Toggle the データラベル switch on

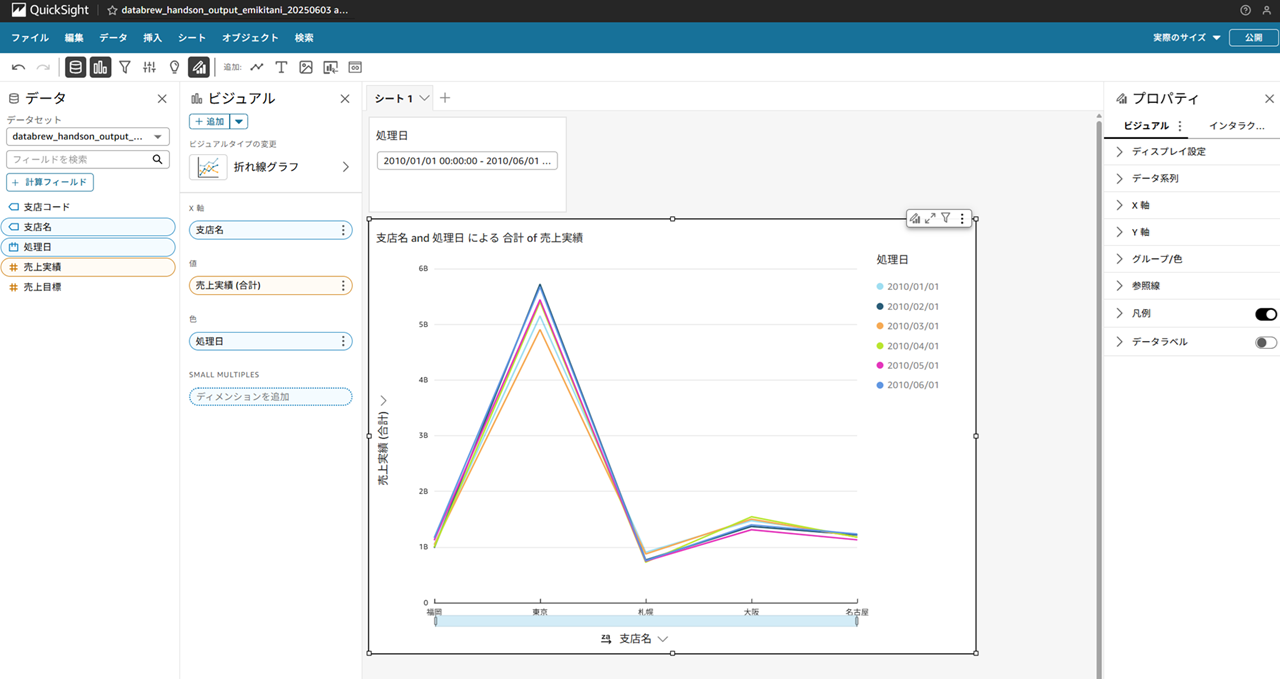[x=1266, y=342]
